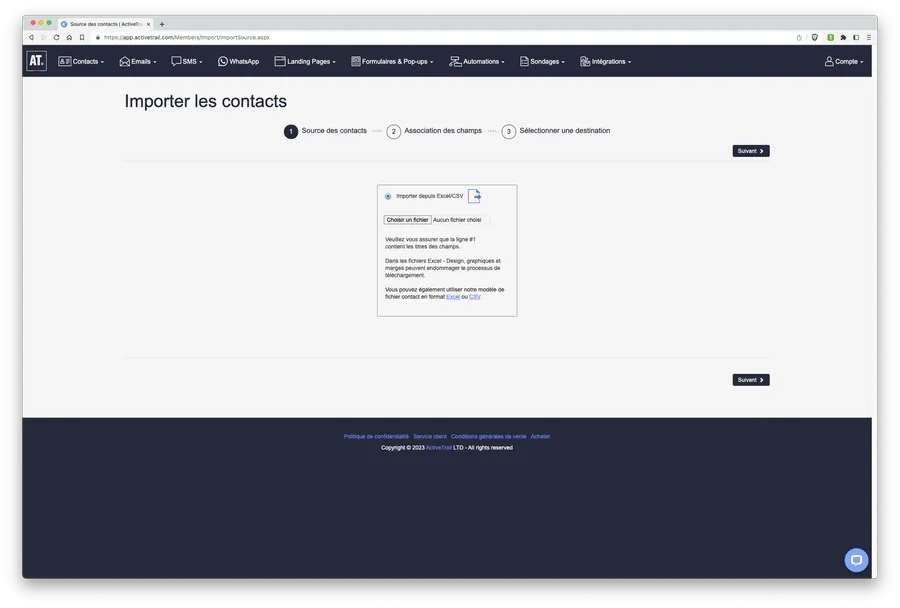Open Politique de confidentialité link

[x=376, y=436]
